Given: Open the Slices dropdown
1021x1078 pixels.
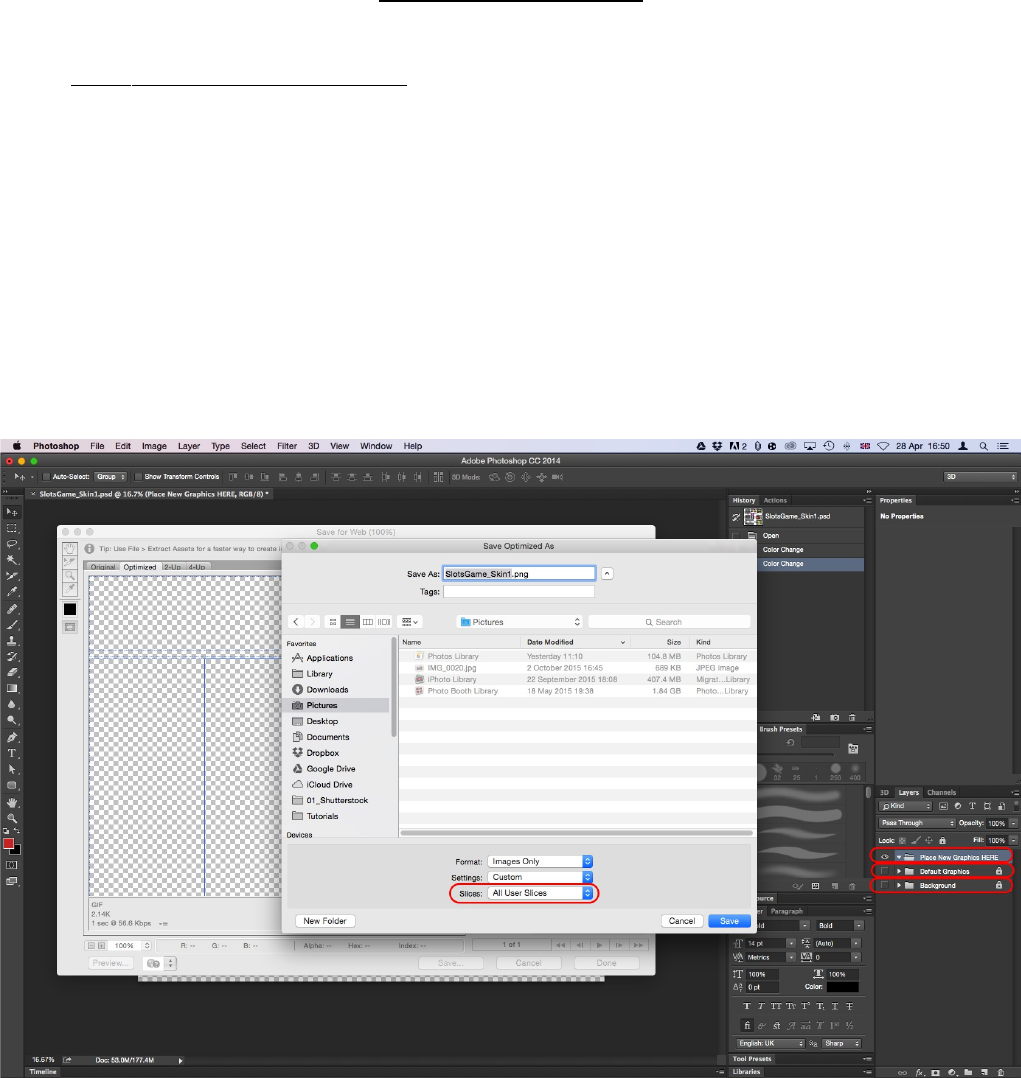Looking at the screenshot, I should (540, 893).
